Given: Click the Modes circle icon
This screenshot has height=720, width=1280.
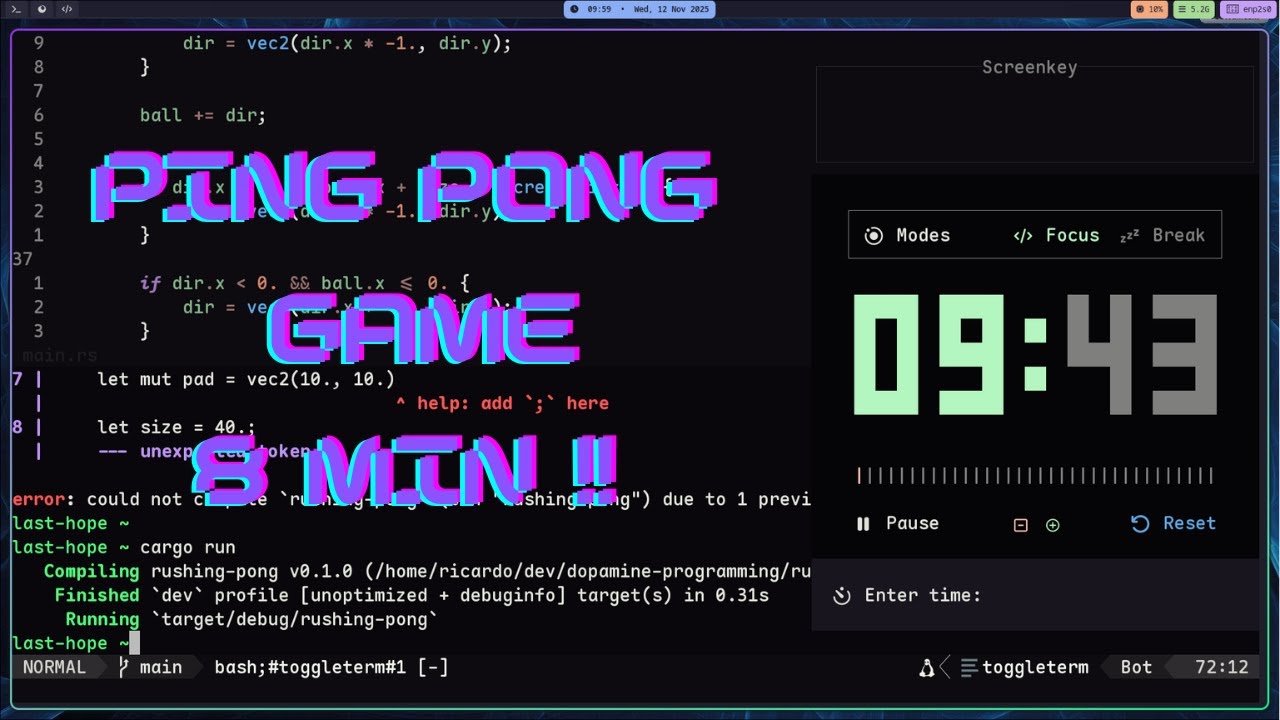Looking at the screenshot, I should [874, 236].
